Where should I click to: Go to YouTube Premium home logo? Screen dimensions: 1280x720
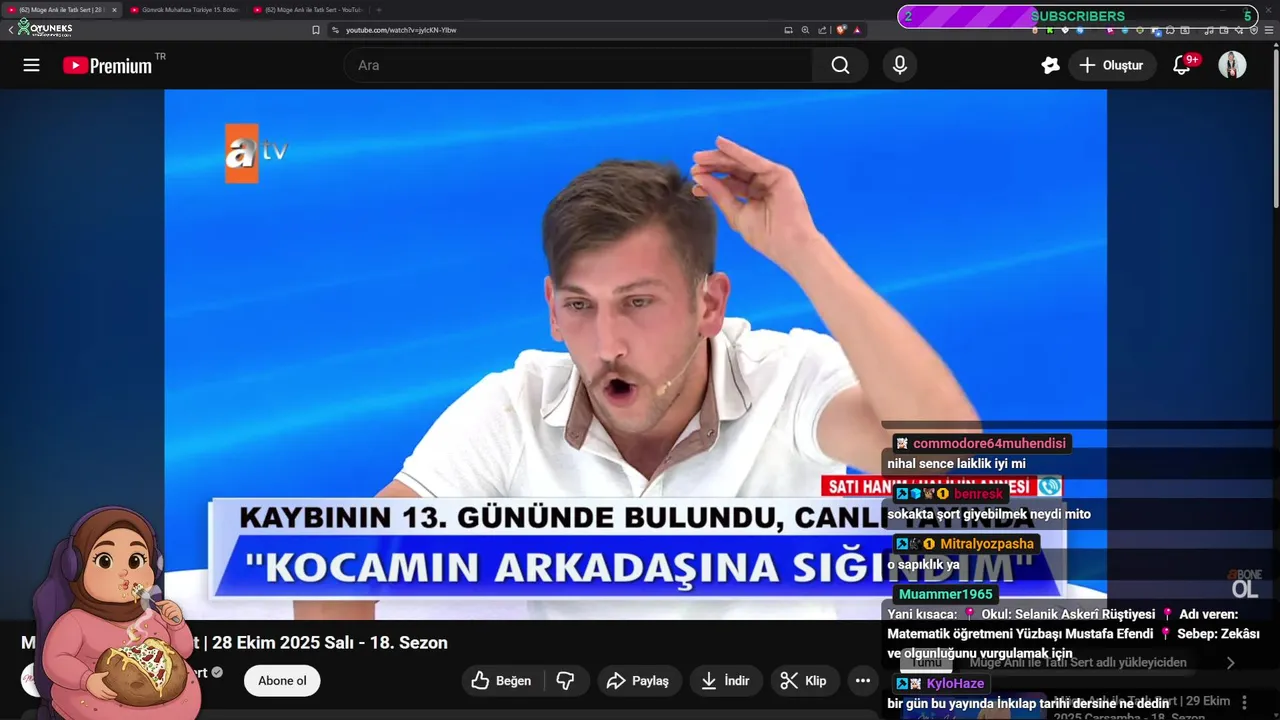click(x=107, y=65)
